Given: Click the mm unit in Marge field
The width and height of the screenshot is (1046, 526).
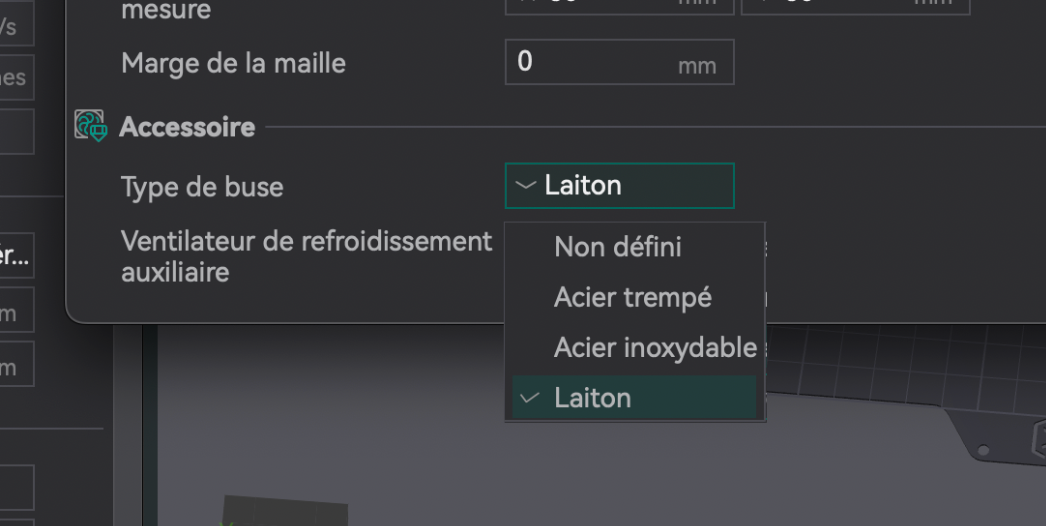Looking at the screenshot, I should pyautogui.click(x=697, y=65).
